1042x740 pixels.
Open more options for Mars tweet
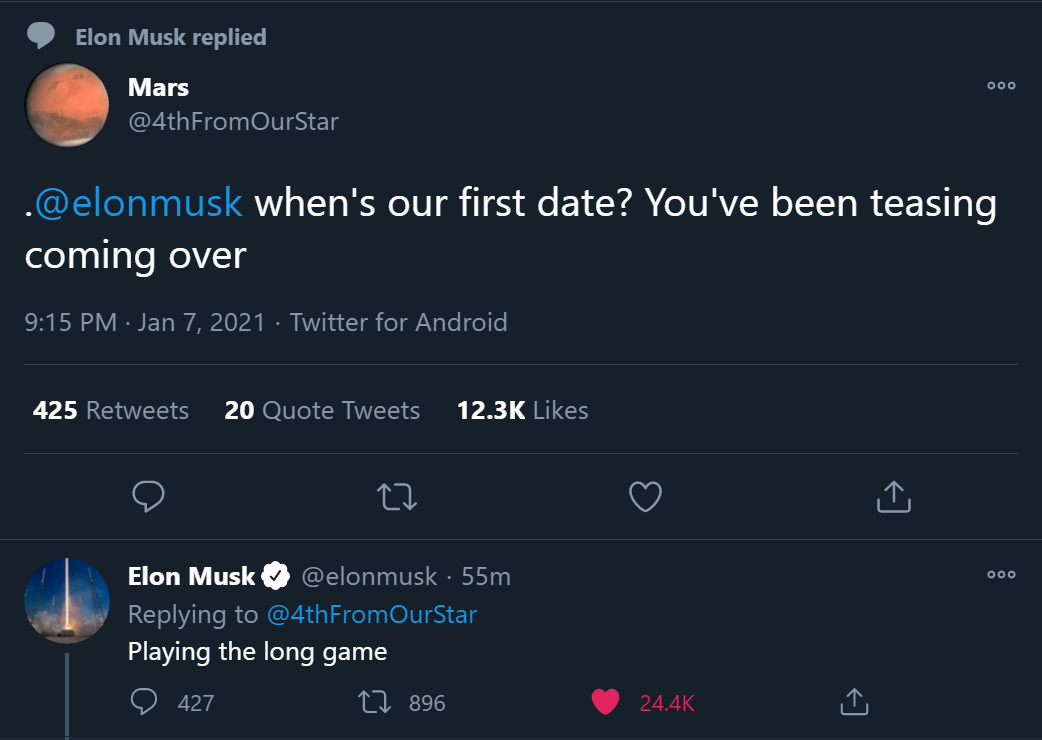tap(1001, 86)
